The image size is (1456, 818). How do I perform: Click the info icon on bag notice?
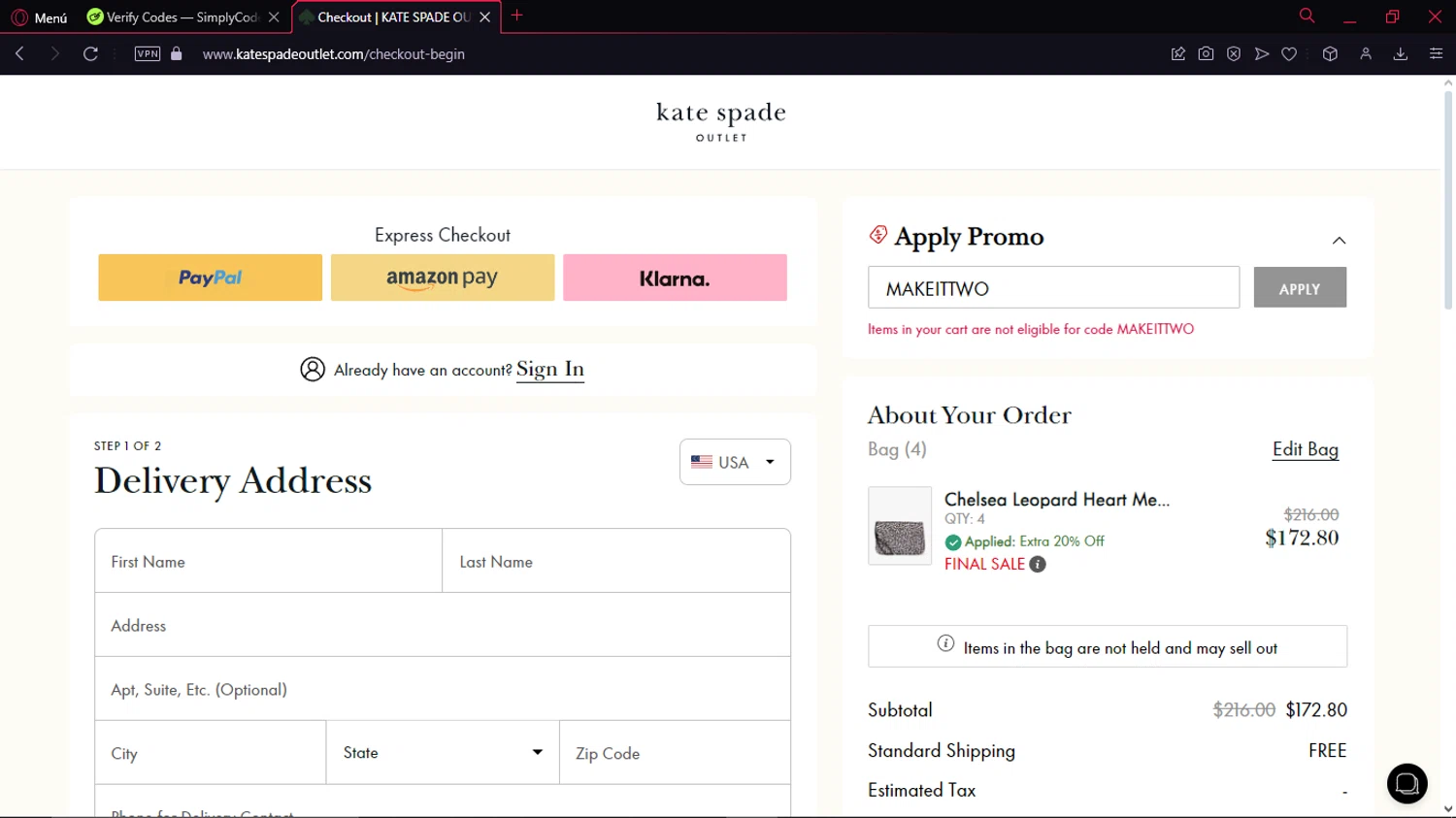(945, 643)
